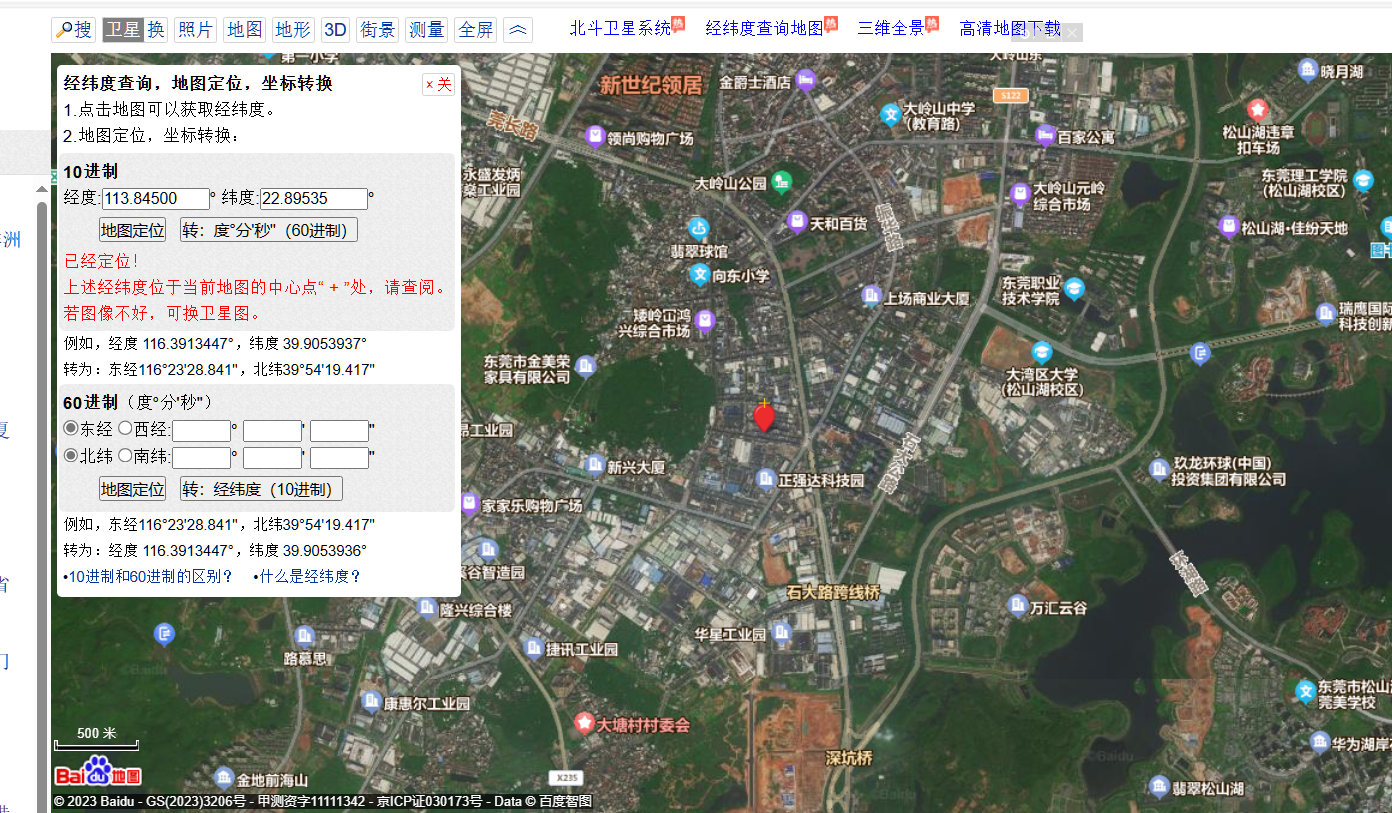The width and height of the screenshot is (1392, 813).
Task: Click the 换 swap button next to 卫星
Action: [156, 30]
